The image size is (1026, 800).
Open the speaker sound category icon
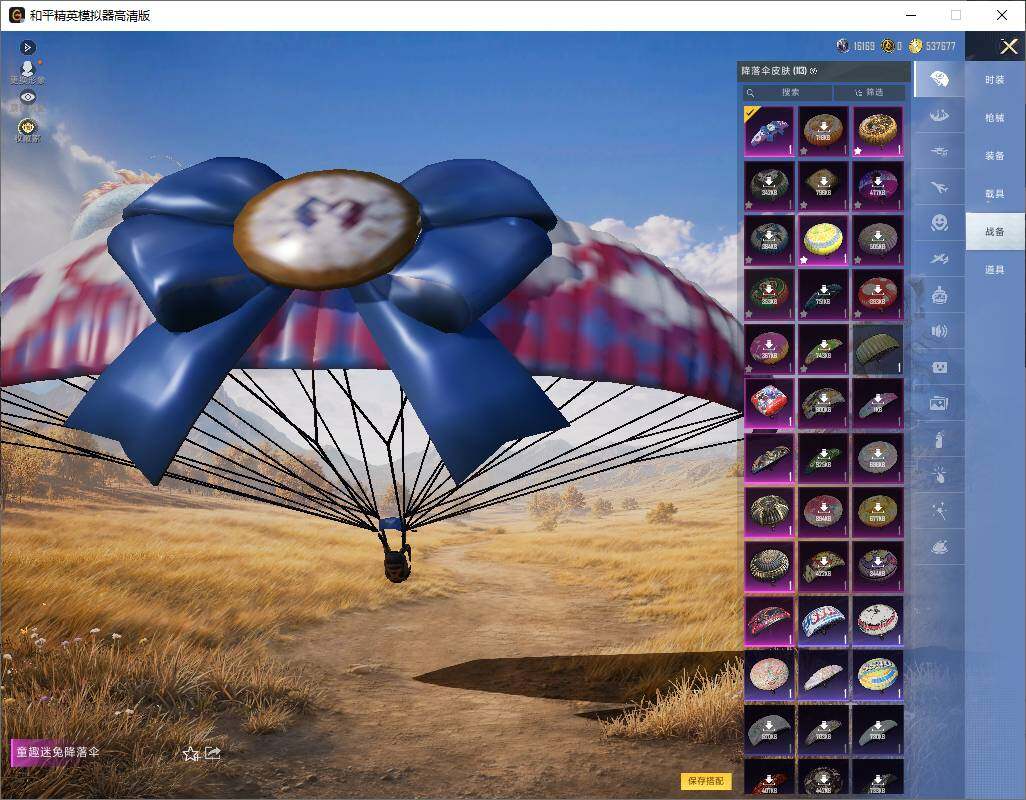939,332
